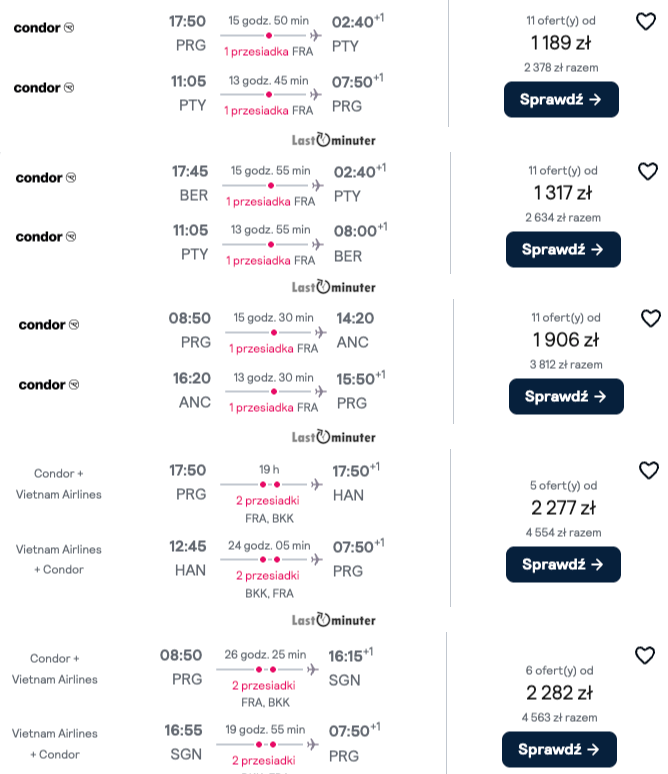This screenshot has width=668, height=774.
Task: Click the Condor logo on PRG–PTY outbound flight
Action: (x=44, y=28)
